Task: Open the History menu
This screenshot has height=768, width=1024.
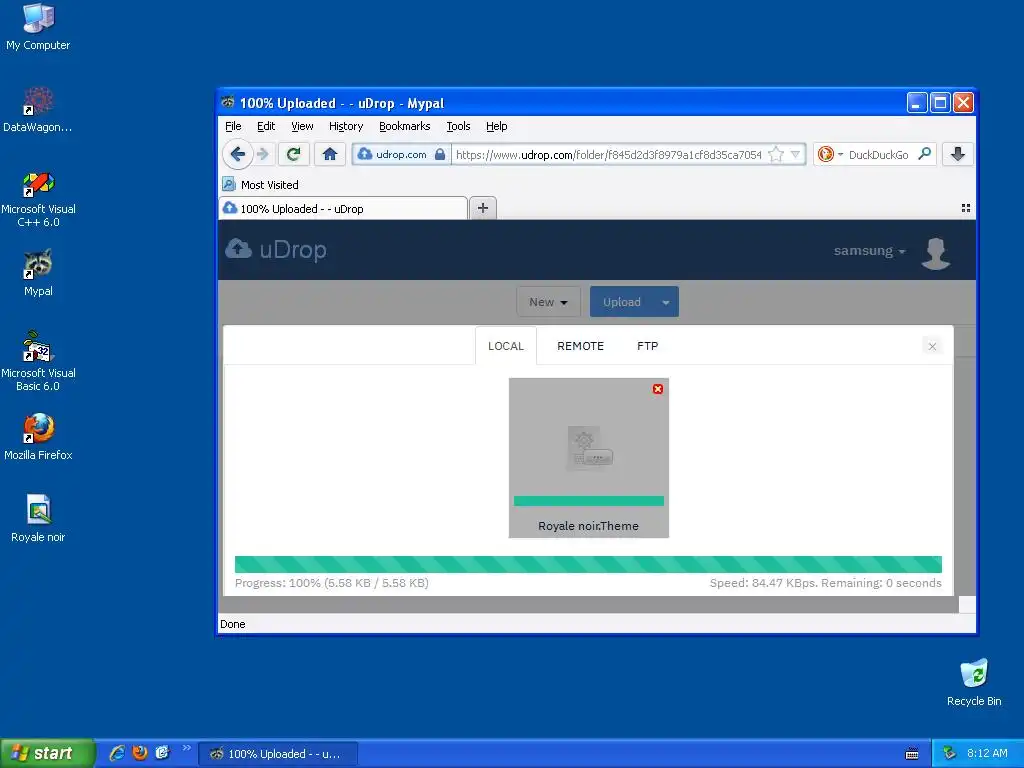Action: point(346,127)
